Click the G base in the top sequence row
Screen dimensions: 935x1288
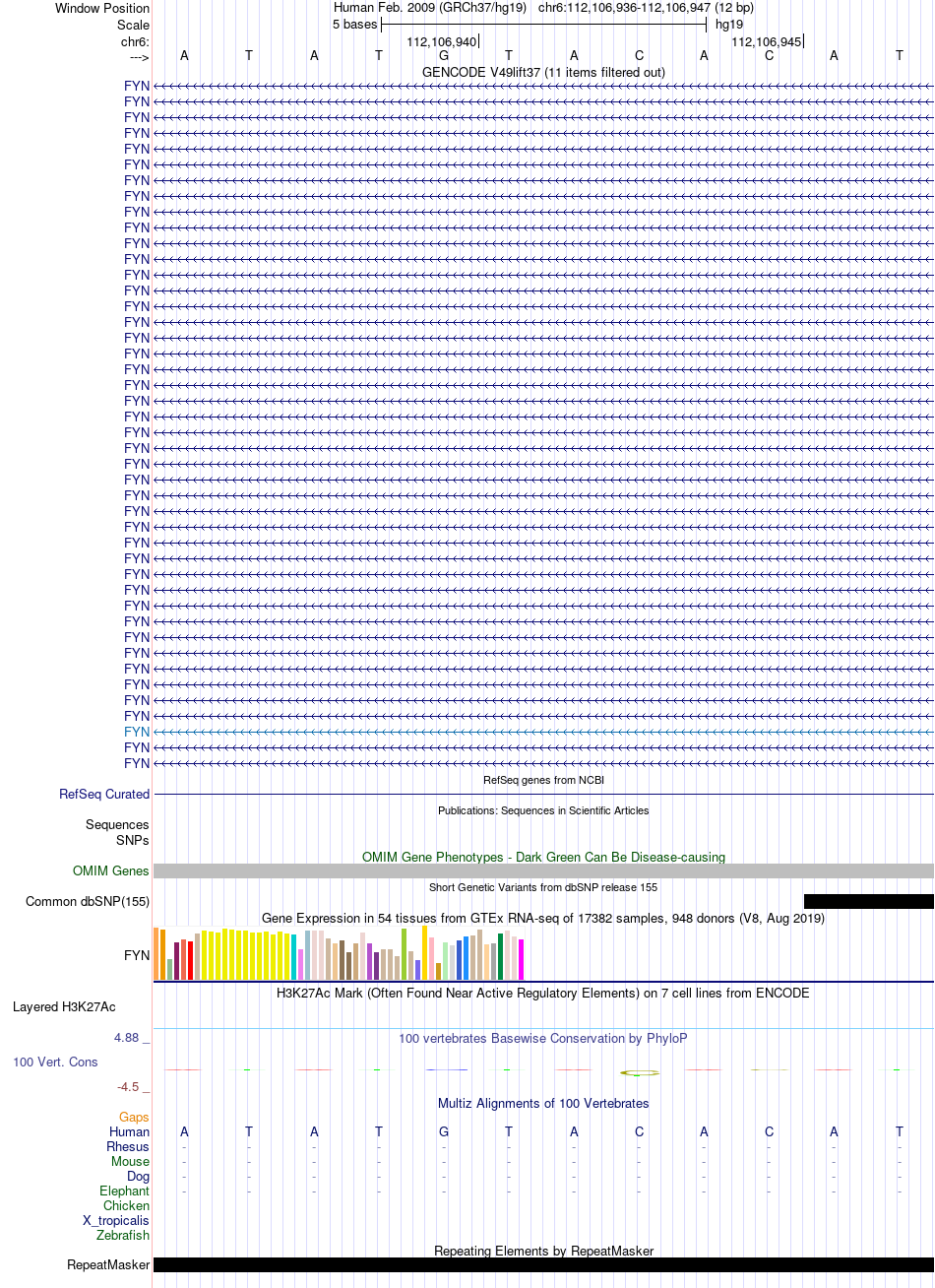(x=444, y=55)
